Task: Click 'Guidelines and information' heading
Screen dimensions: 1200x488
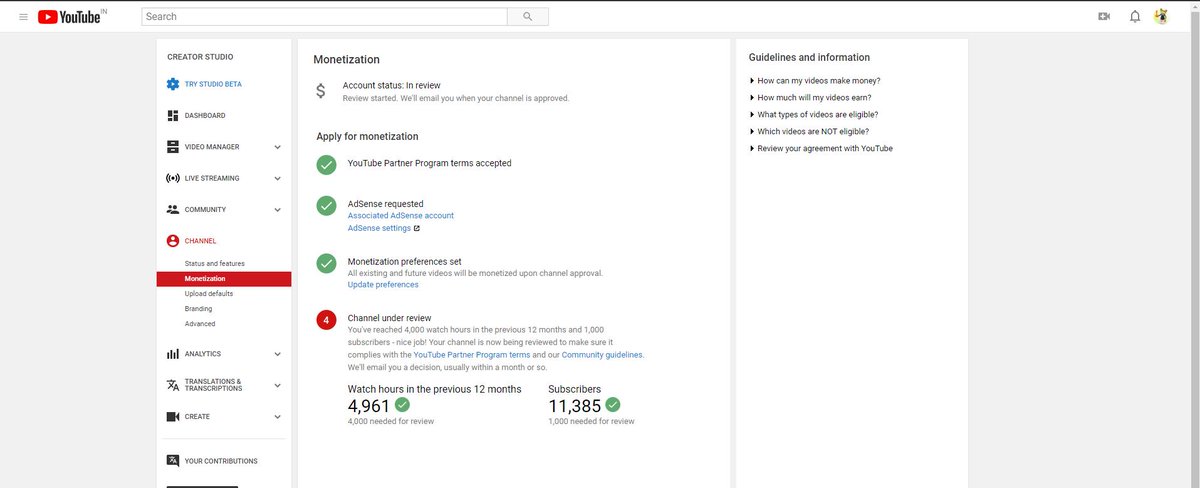Action: tap(809, 58)
